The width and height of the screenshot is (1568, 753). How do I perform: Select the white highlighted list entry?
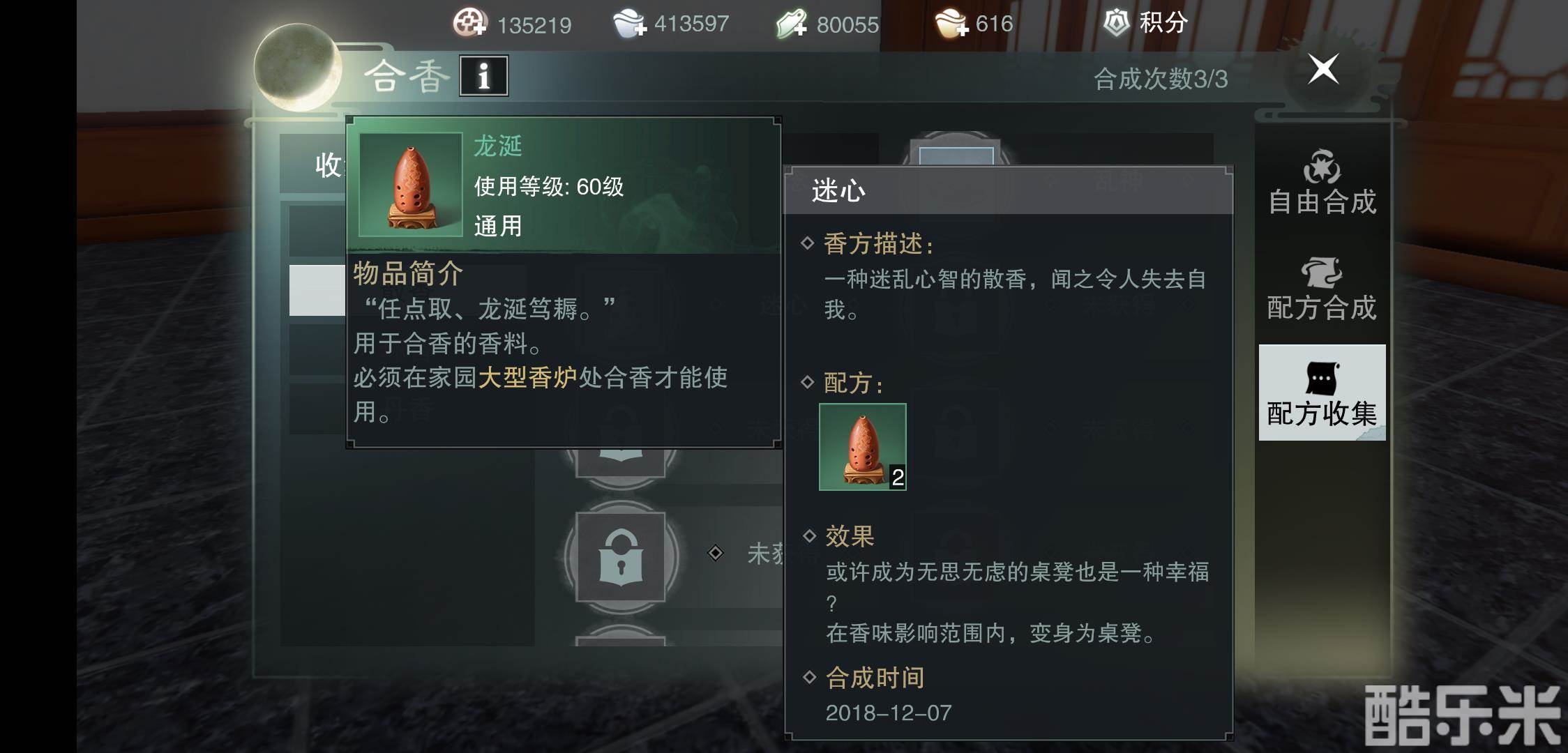point(317,290)
